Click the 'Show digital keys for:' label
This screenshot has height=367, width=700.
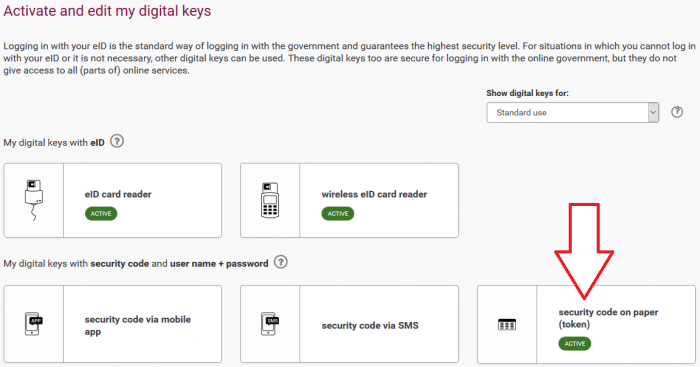(x=527, y=93)
